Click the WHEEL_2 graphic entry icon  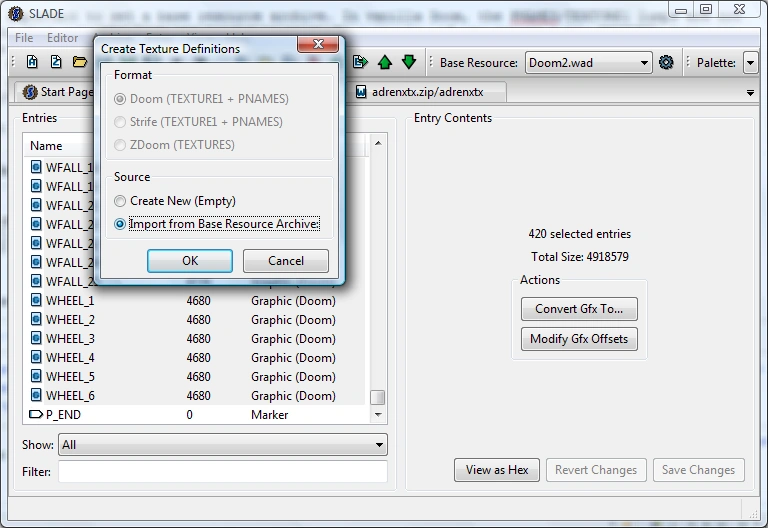point(36,319)
